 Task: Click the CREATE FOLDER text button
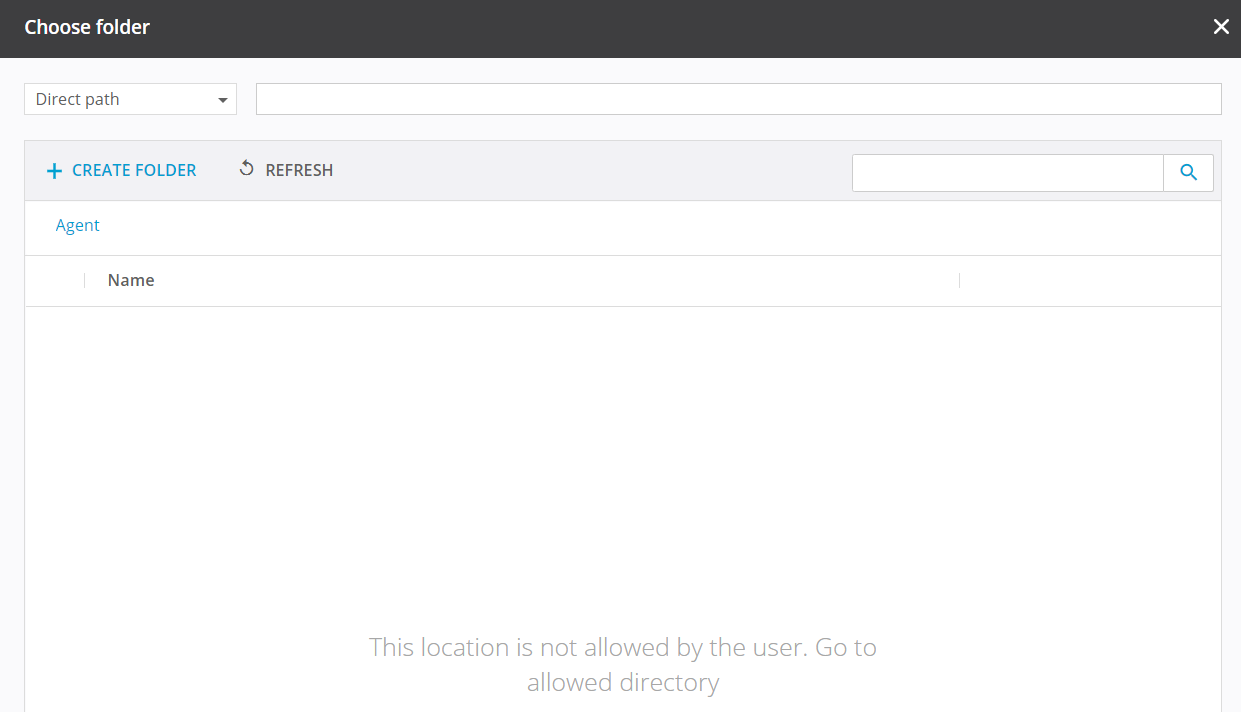134,171
